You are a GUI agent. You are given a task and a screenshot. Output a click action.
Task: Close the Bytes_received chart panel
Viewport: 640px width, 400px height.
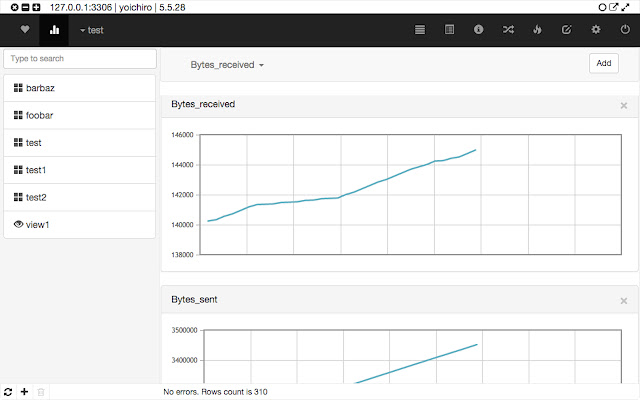(x=624, y=106)
